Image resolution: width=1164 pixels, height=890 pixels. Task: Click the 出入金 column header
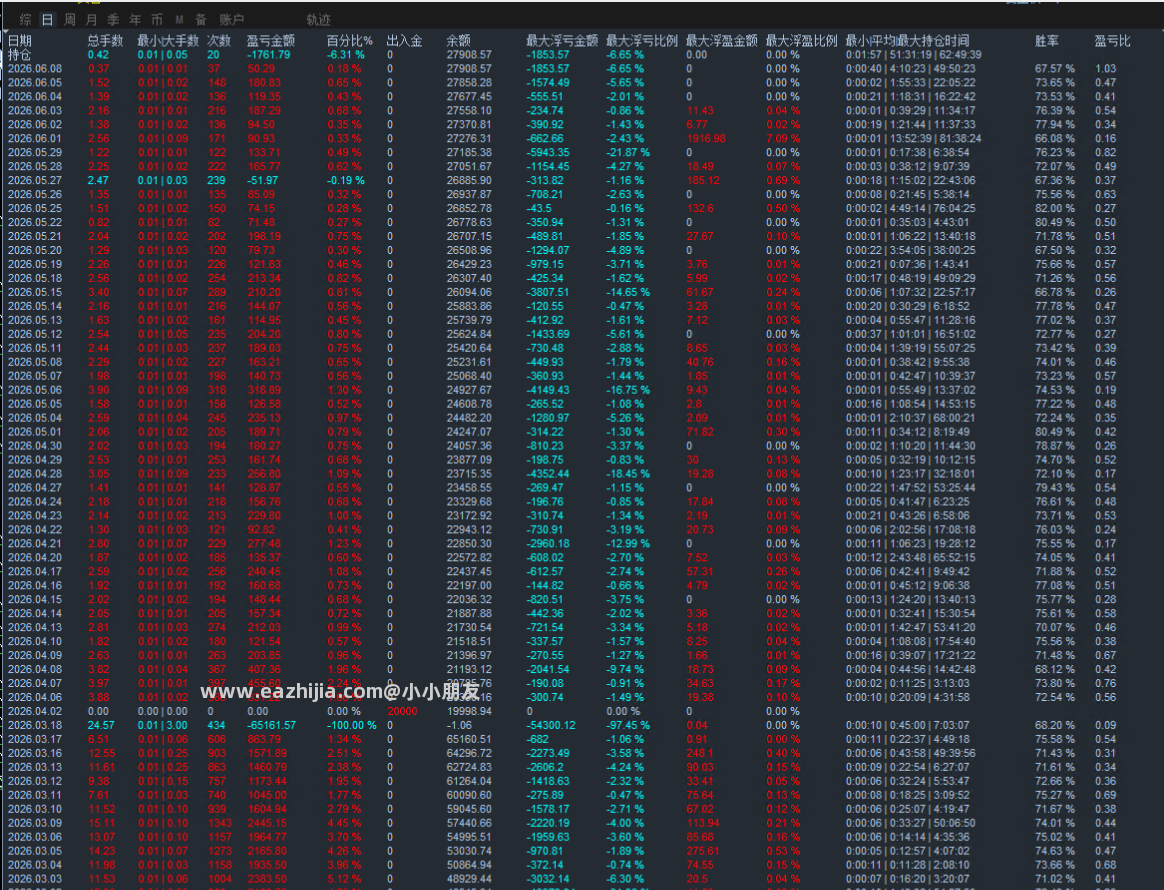click(x=405, y=41)
